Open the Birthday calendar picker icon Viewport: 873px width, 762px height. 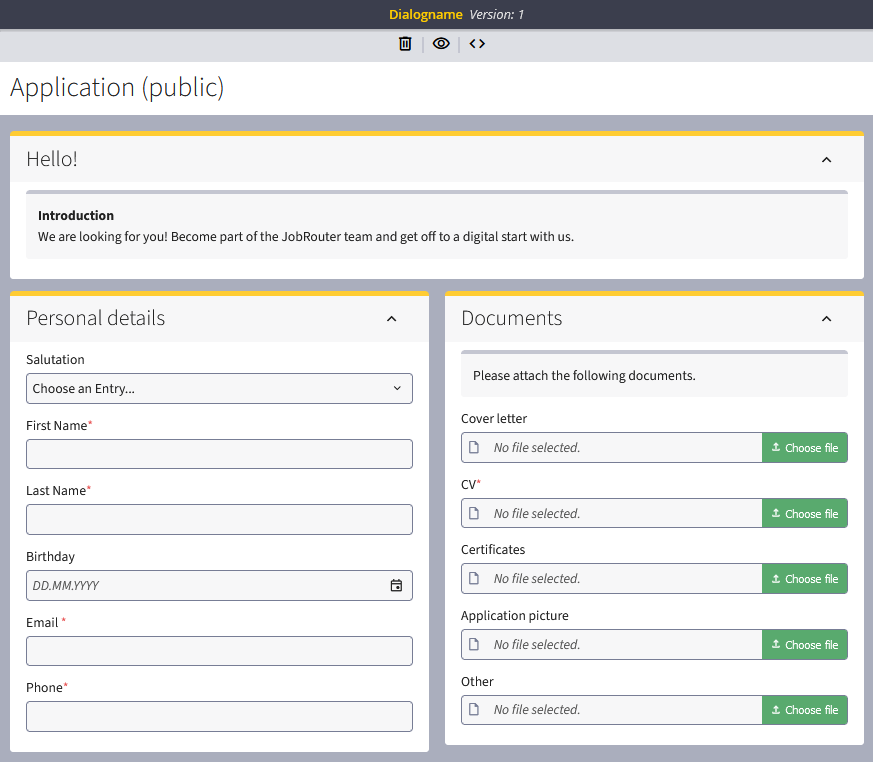pos(396,586)
